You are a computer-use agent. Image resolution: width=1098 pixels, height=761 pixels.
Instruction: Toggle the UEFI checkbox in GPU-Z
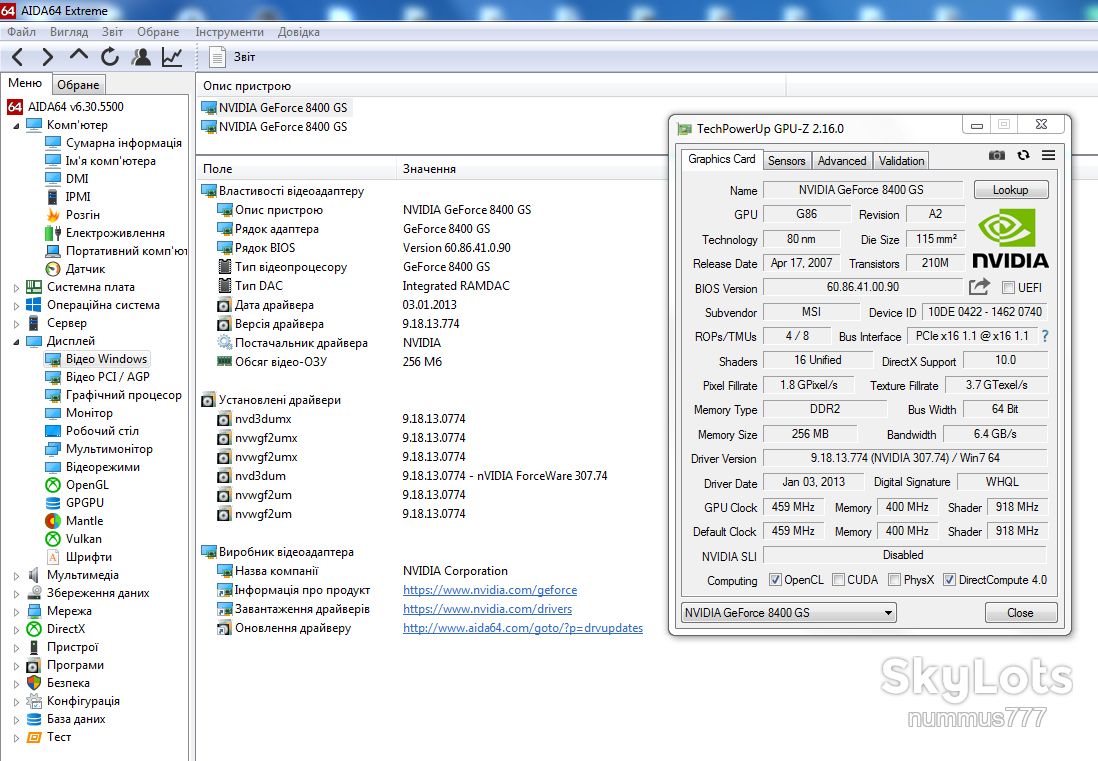pos(1008,288)
